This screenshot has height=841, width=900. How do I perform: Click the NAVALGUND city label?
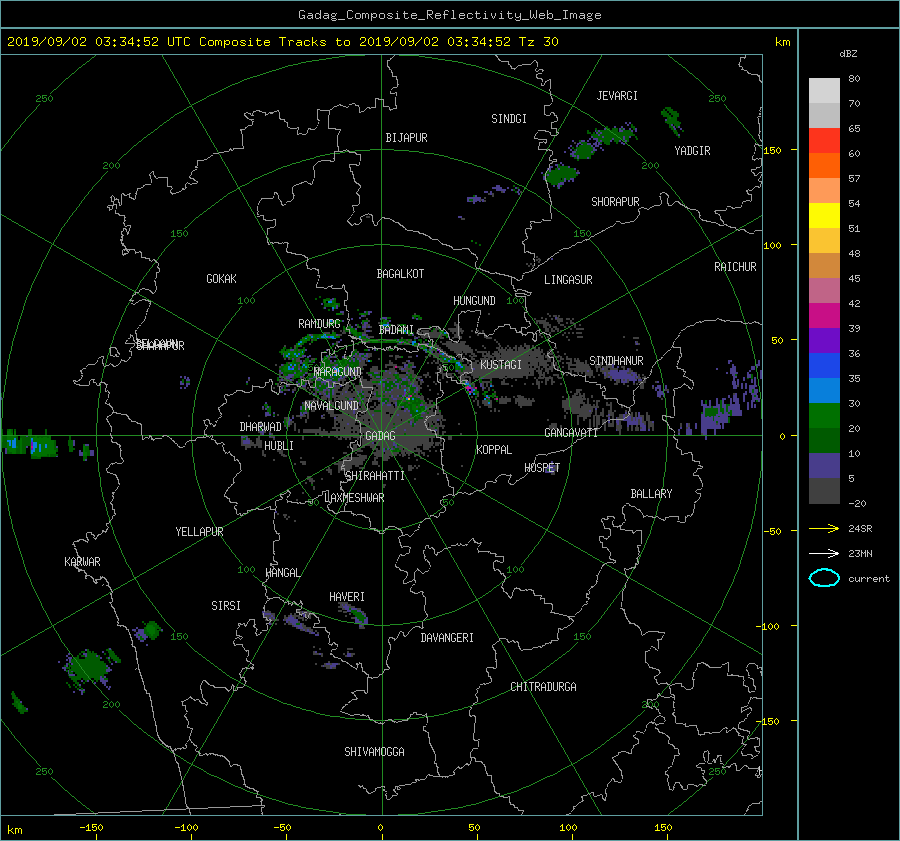331,406
